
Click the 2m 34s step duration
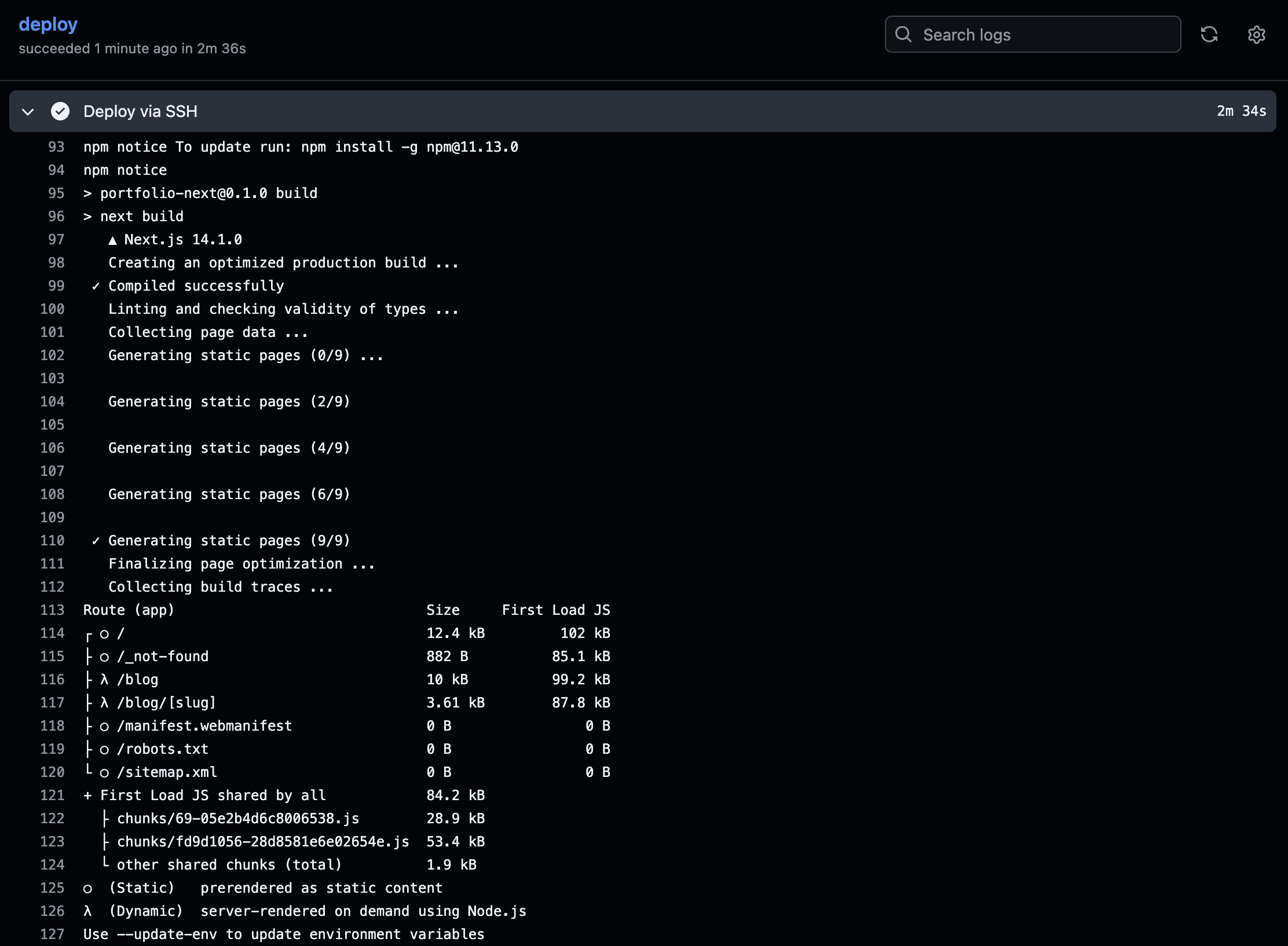1241,111
